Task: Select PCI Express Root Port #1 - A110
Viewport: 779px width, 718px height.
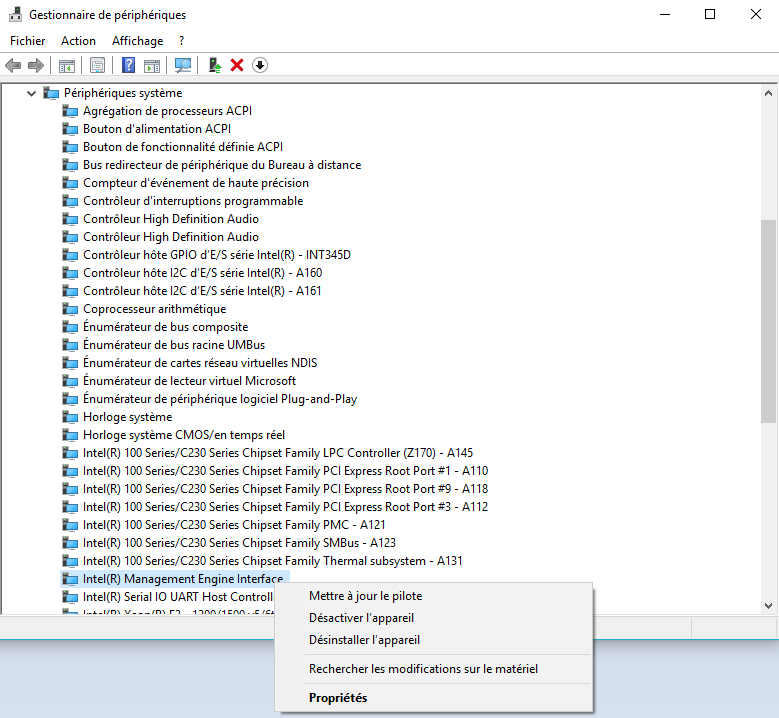Action: coord(285,471)
